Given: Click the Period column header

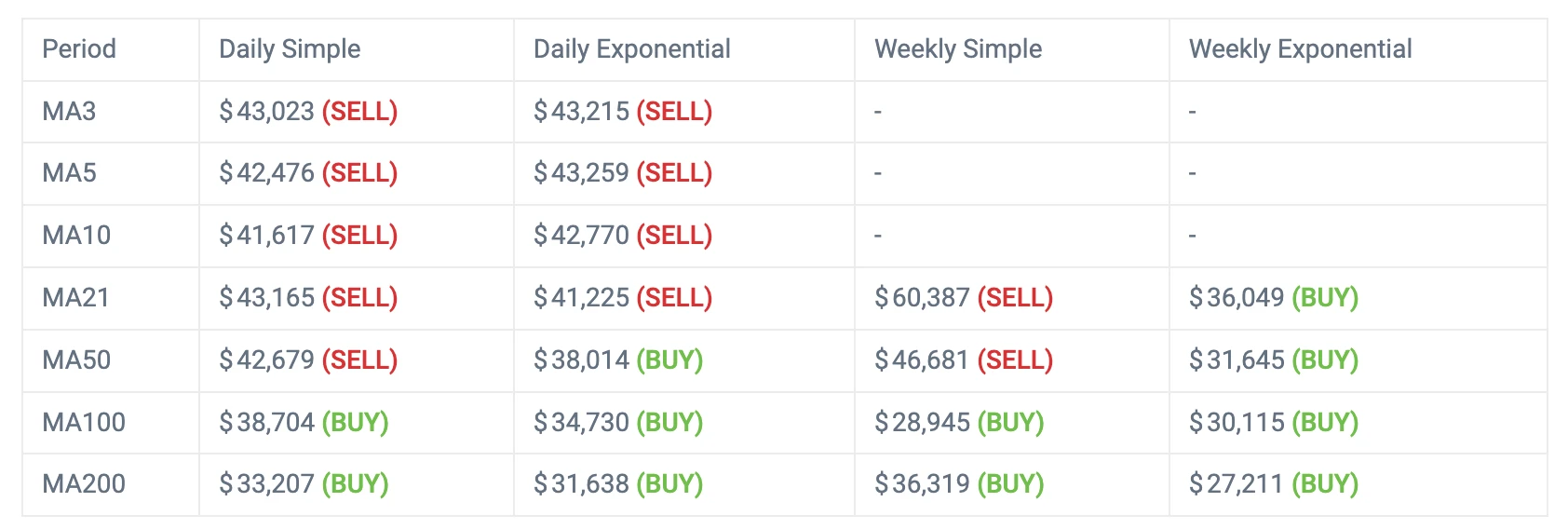Looking at the screenshot, I should (79, 49).
